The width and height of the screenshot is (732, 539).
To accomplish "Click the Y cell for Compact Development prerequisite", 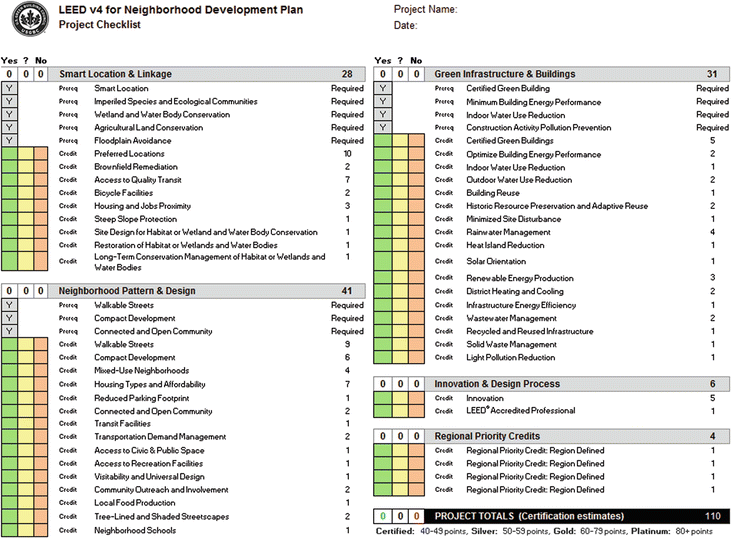I will tap(9, 318).
